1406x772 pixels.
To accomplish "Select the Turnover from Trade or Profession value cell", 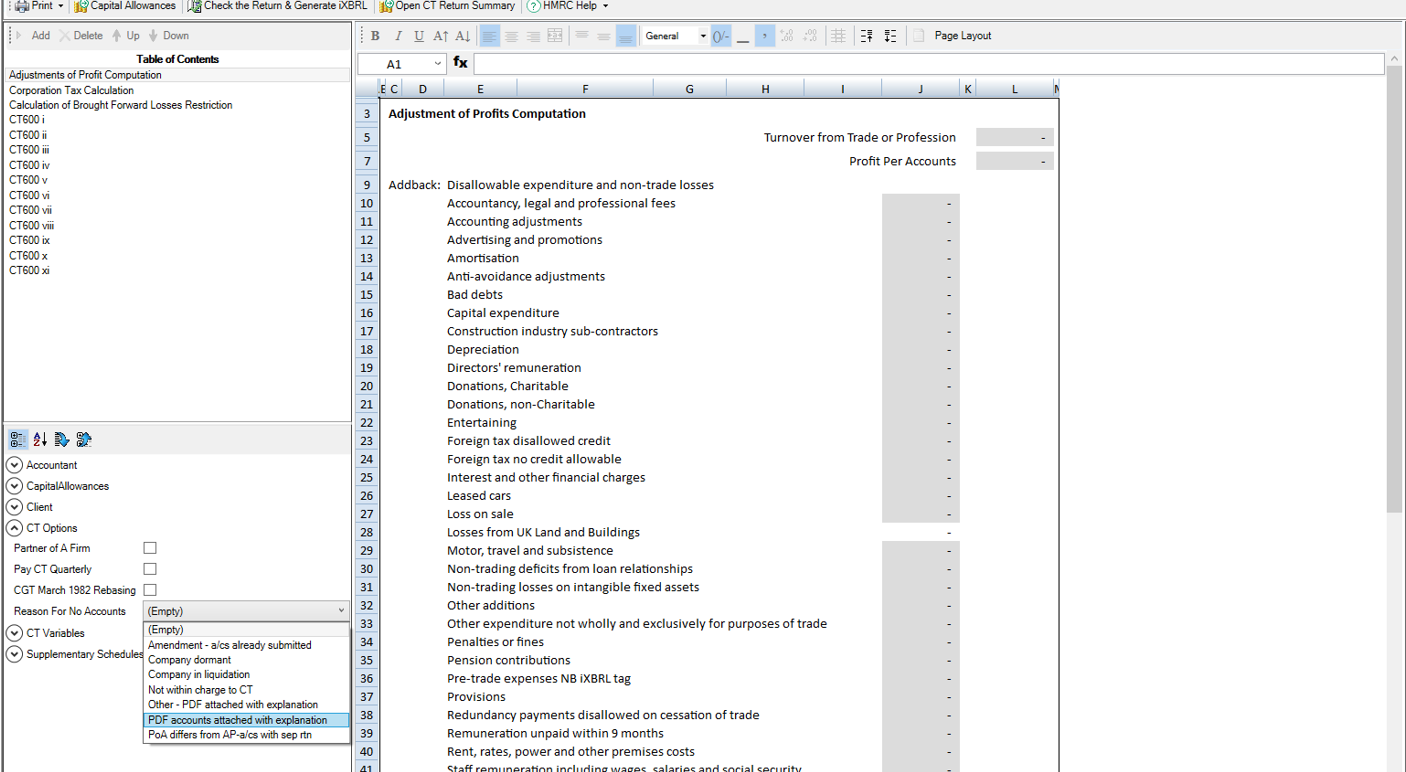I will [x=1015, y=138].
